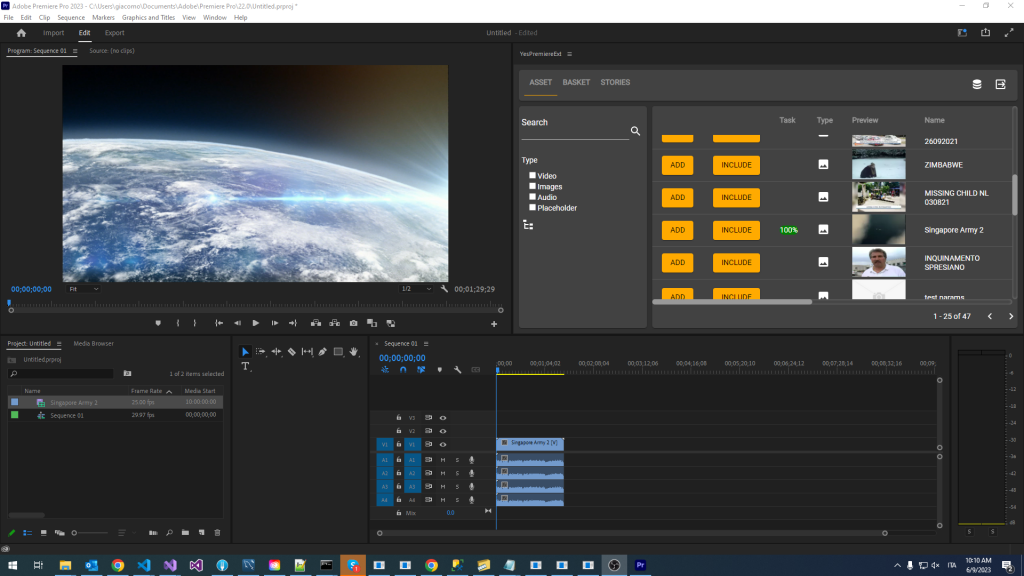Viewport: 1024px width, 576px height.
Task: Click Export Frame camera icon
Action: [x=353, y=323]
